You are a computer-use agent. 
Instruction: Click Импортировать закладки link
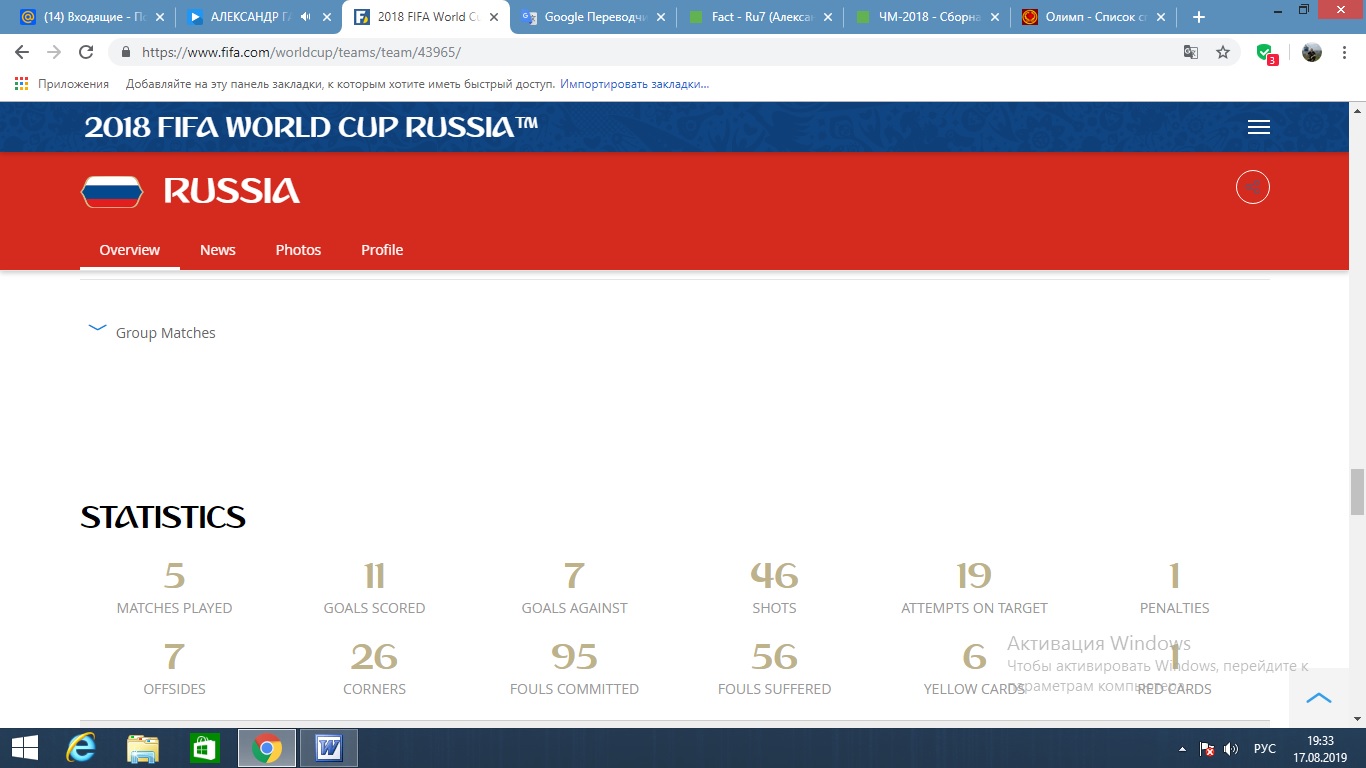(x=634, y=84)
